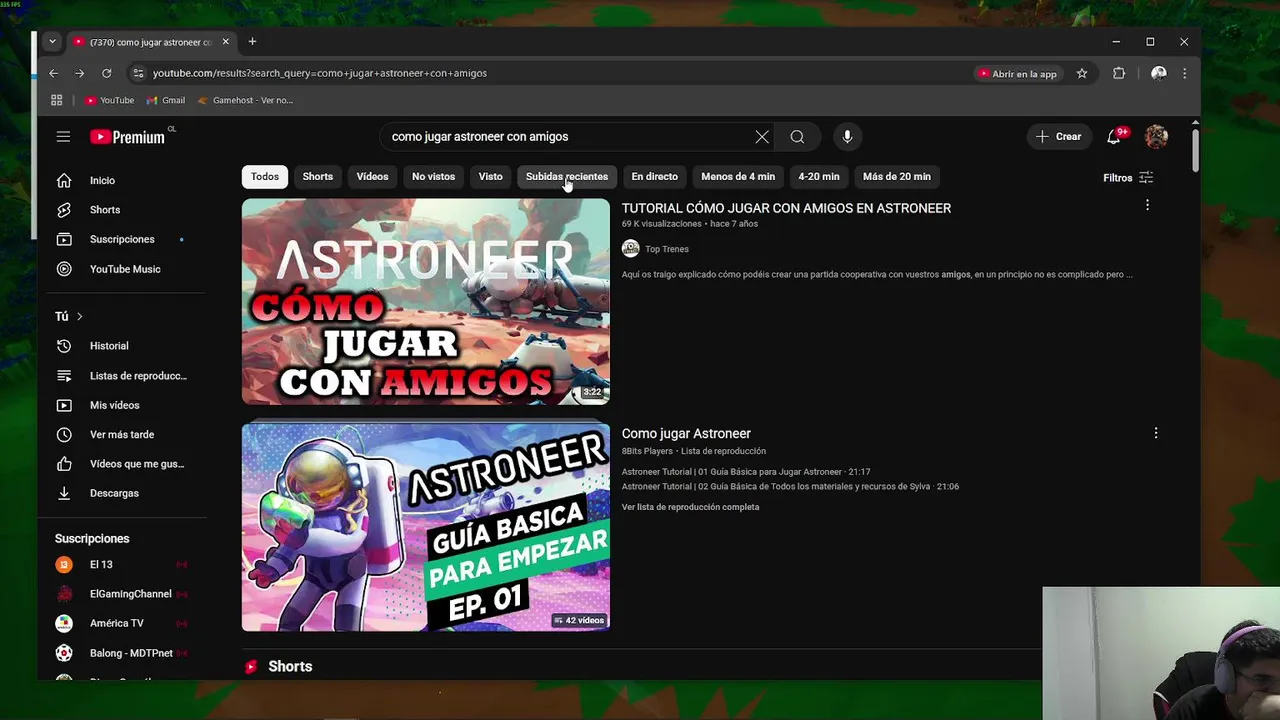Open Suscripciones in the sidebar
Image resolution: width=1280 pixels, height=720 pixels.
pos(122,239)
